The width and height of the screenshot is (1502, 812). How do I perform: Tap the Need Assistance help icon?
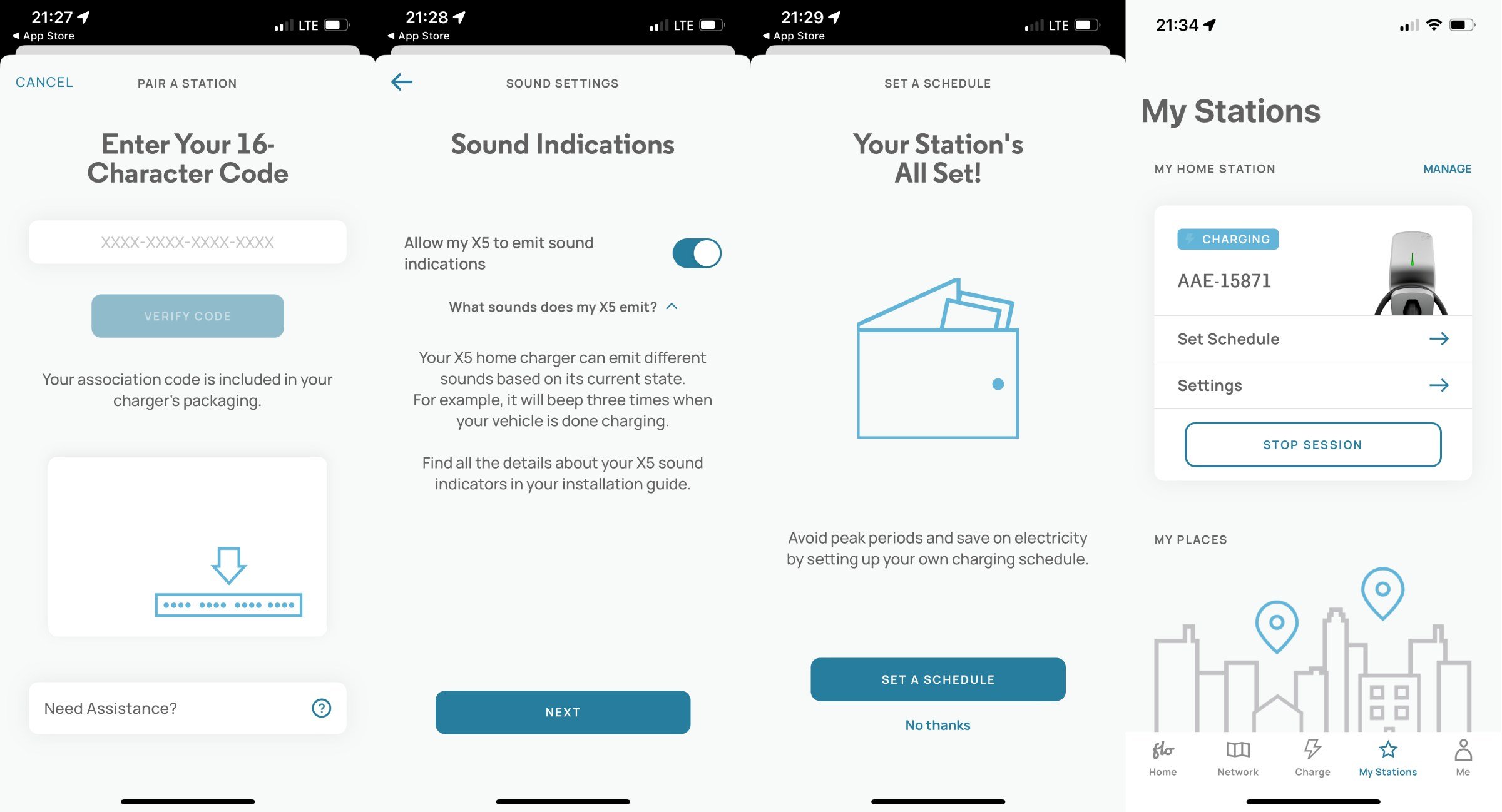pos(322,707)
